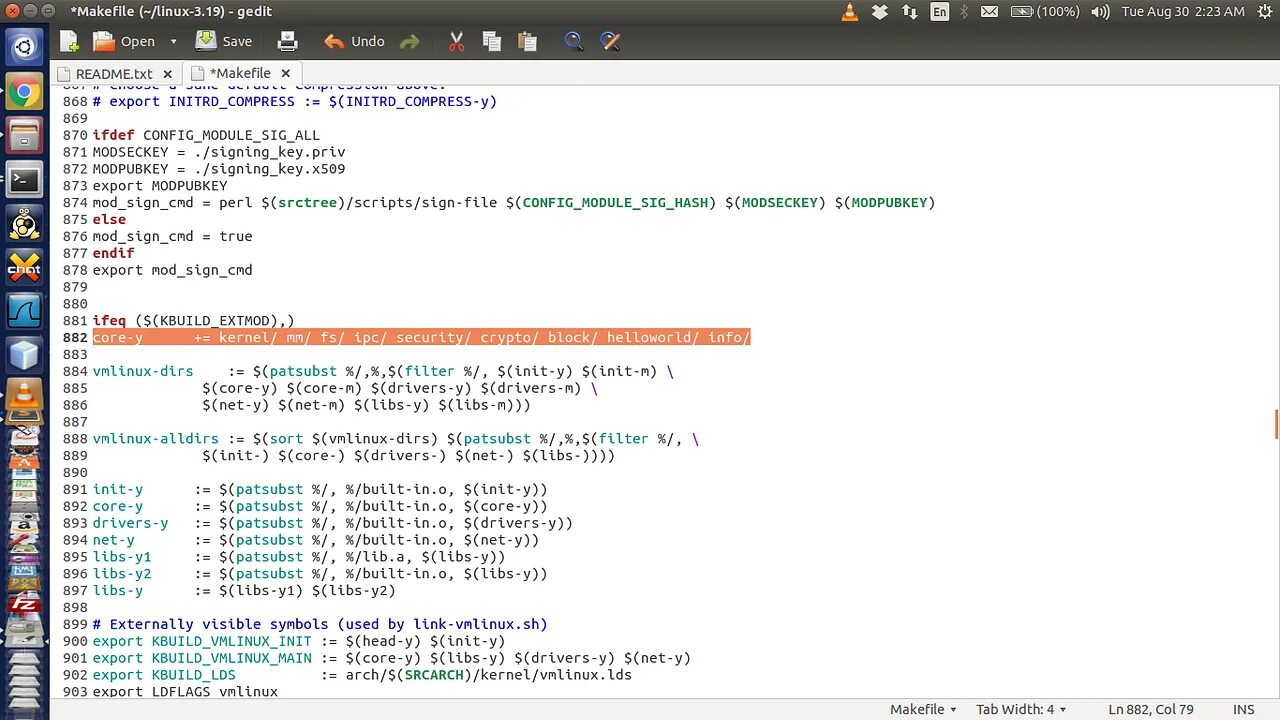Viewport: 1280px width, 720px height.
Task: Open the Files manager in the dock
Action: click(x=24, y=136)
